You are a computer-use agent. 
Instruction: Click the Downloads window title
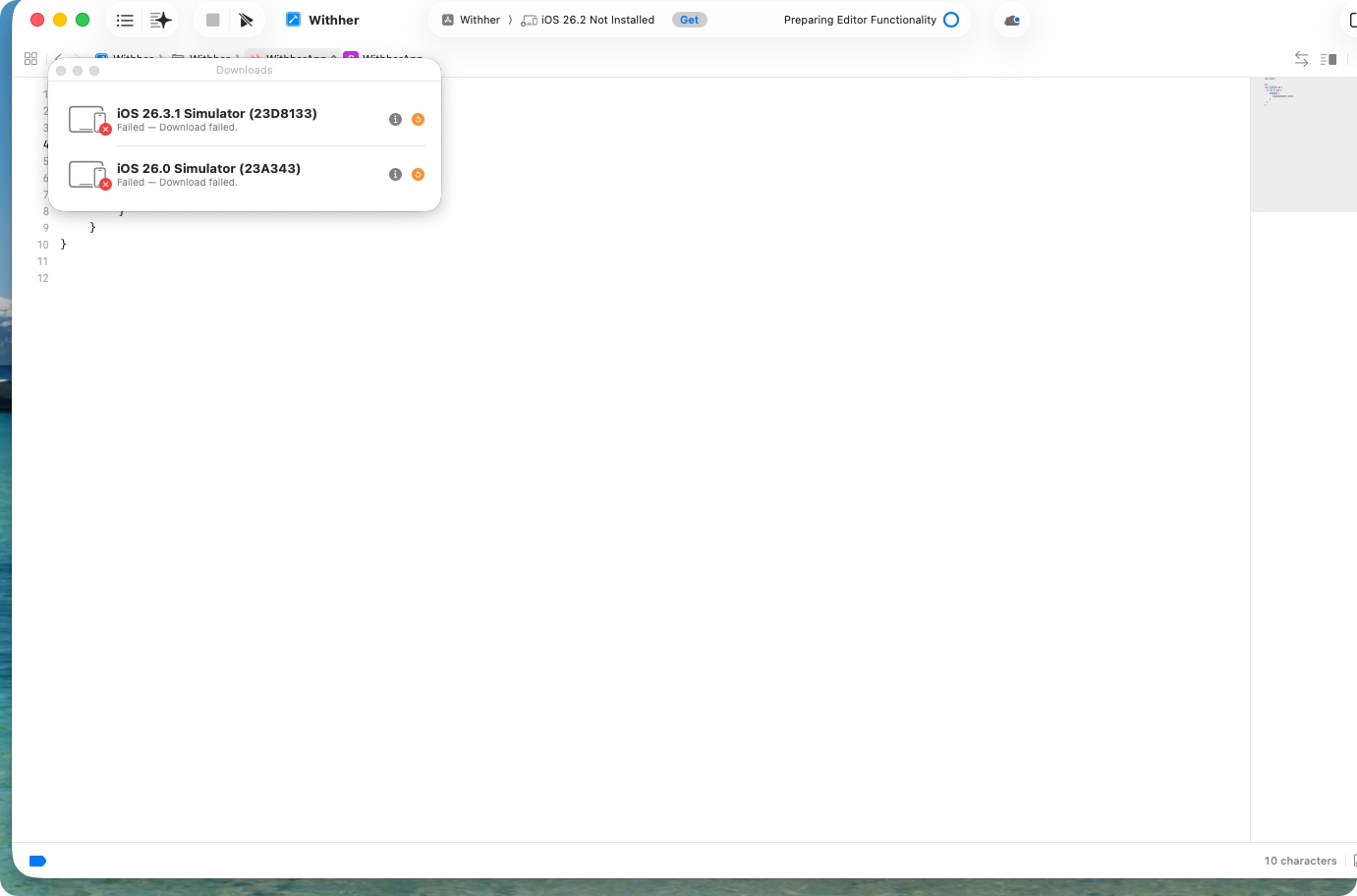[245, 70]
